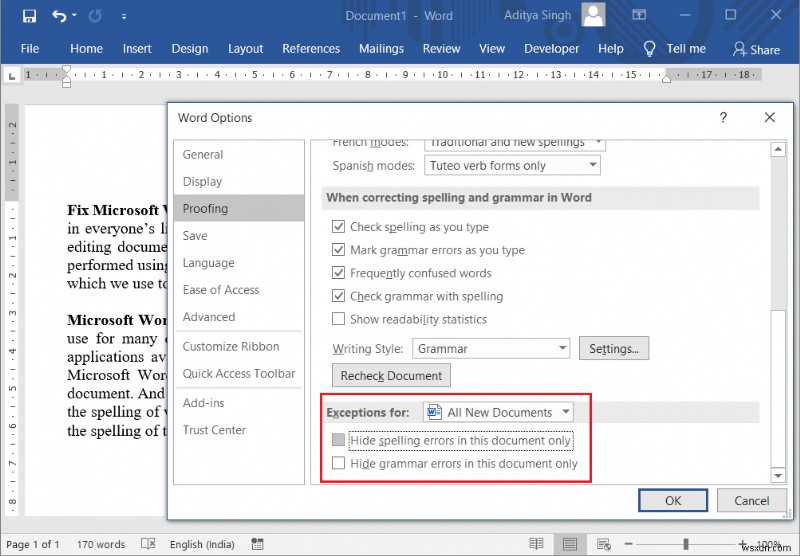Open Ribbon Display Options icon

[639, 15]
